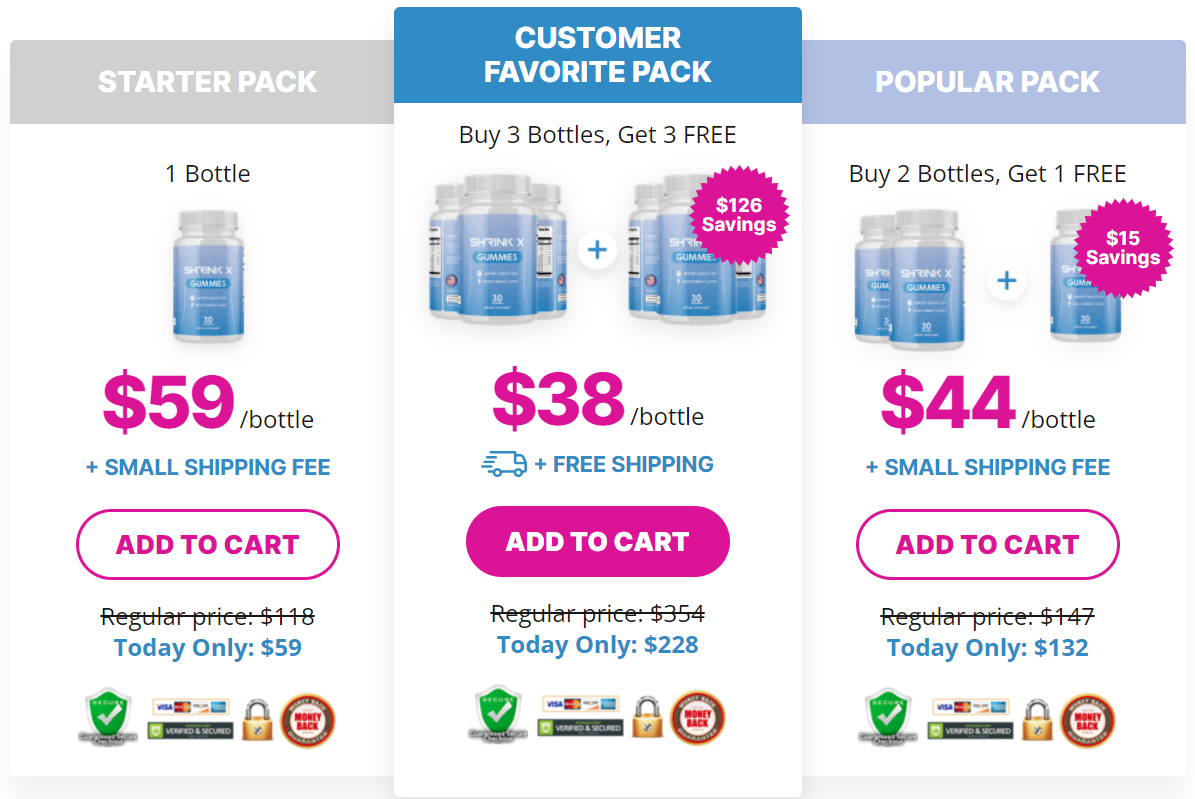The width and height of the screenshot is (1195, 799).
Task: Click the gold padlock icon under Customer Favorite Pack
Action: point(646,717)
